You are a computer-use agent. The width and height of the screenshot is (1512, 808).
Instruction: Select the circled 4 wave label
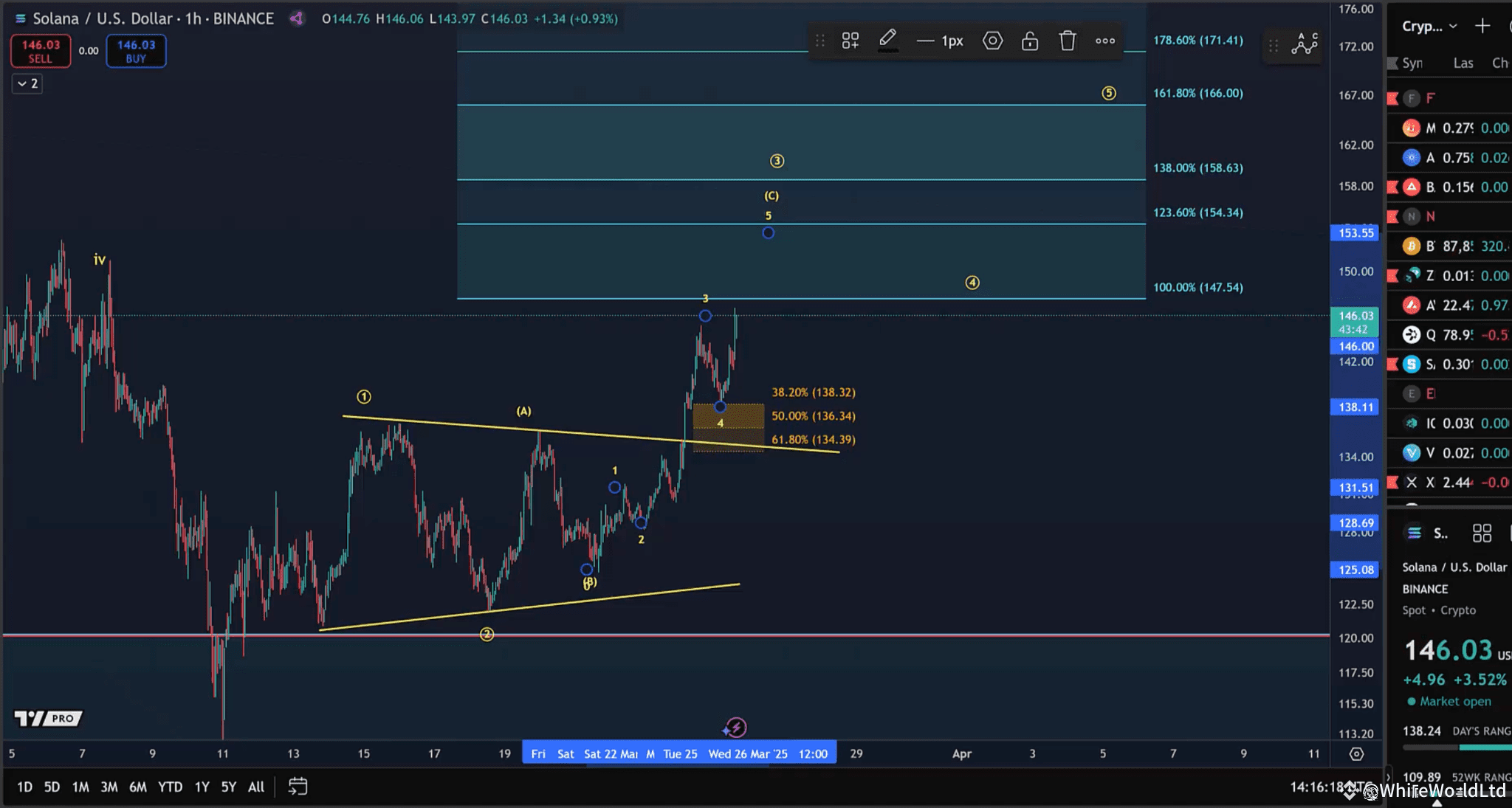pos(972,283)
